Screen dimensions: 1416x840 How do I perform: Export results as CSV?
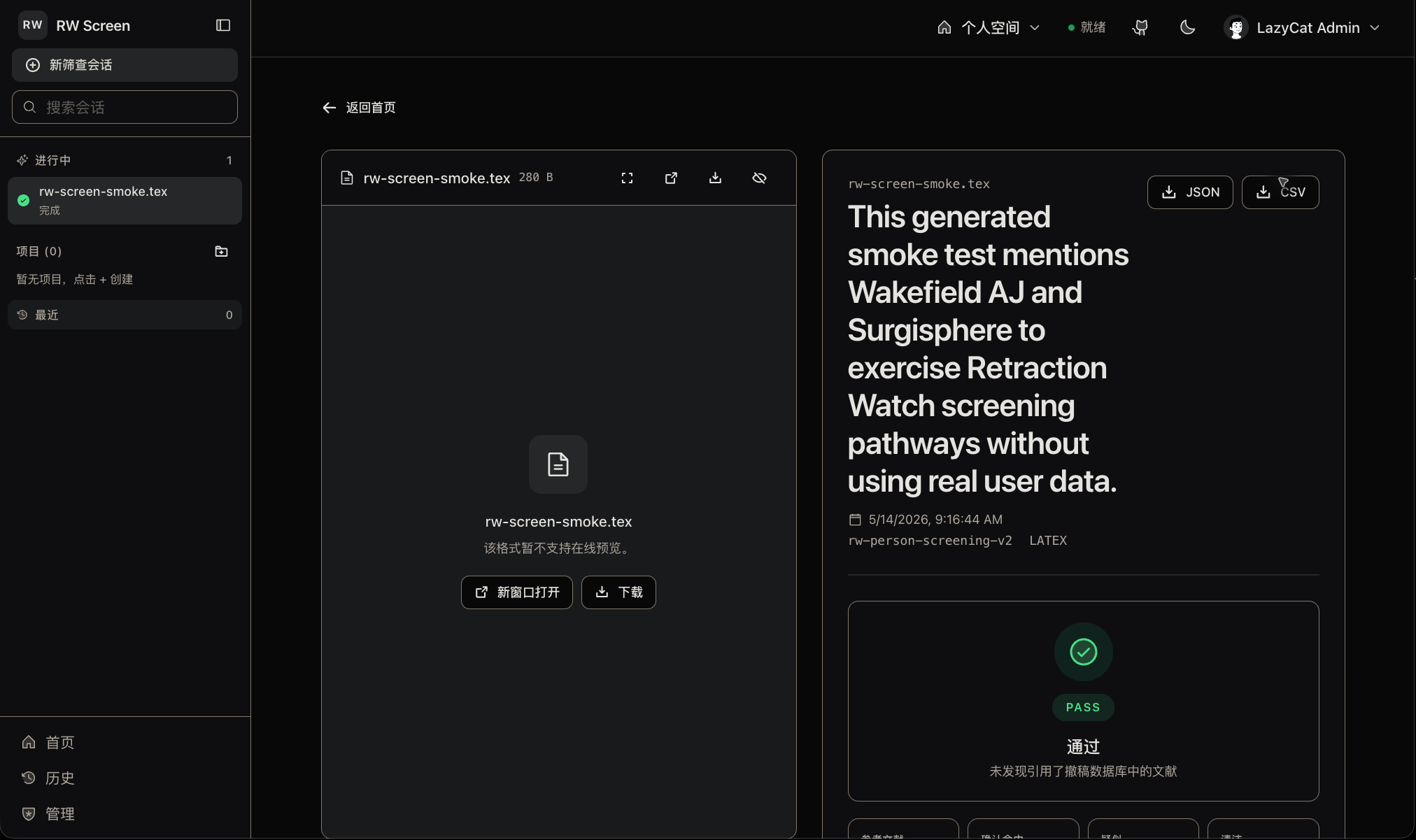[x=1280, y=192]
